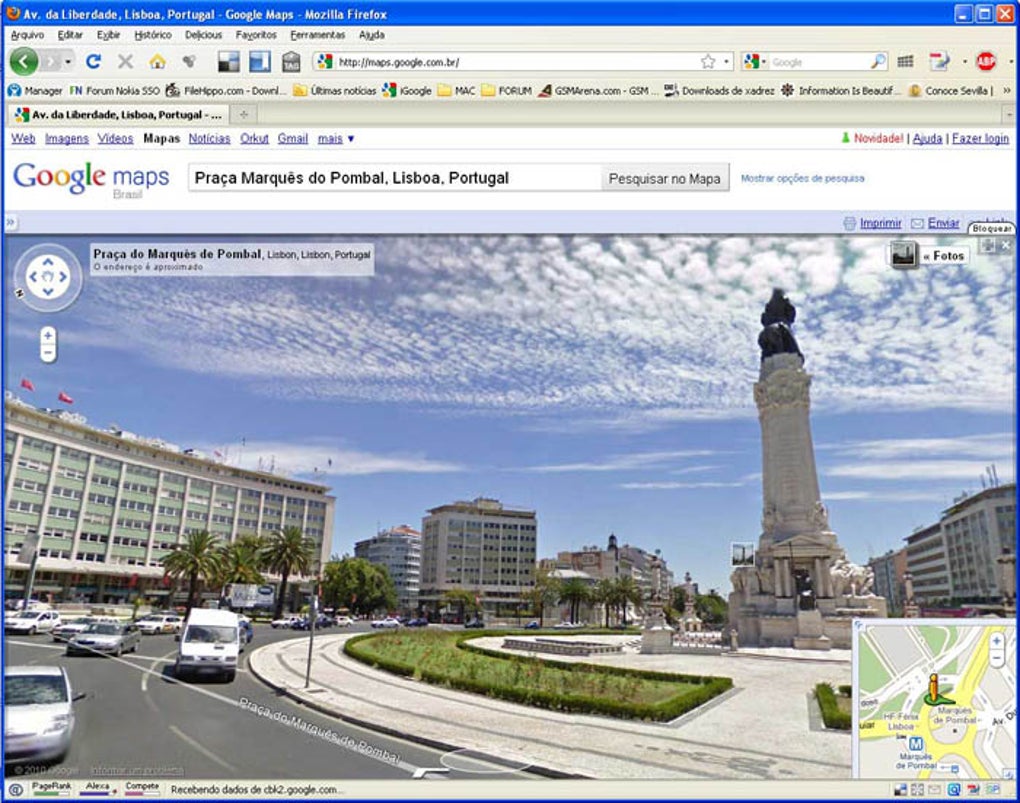Open the Vídeos link

click(x=115, y=139)
